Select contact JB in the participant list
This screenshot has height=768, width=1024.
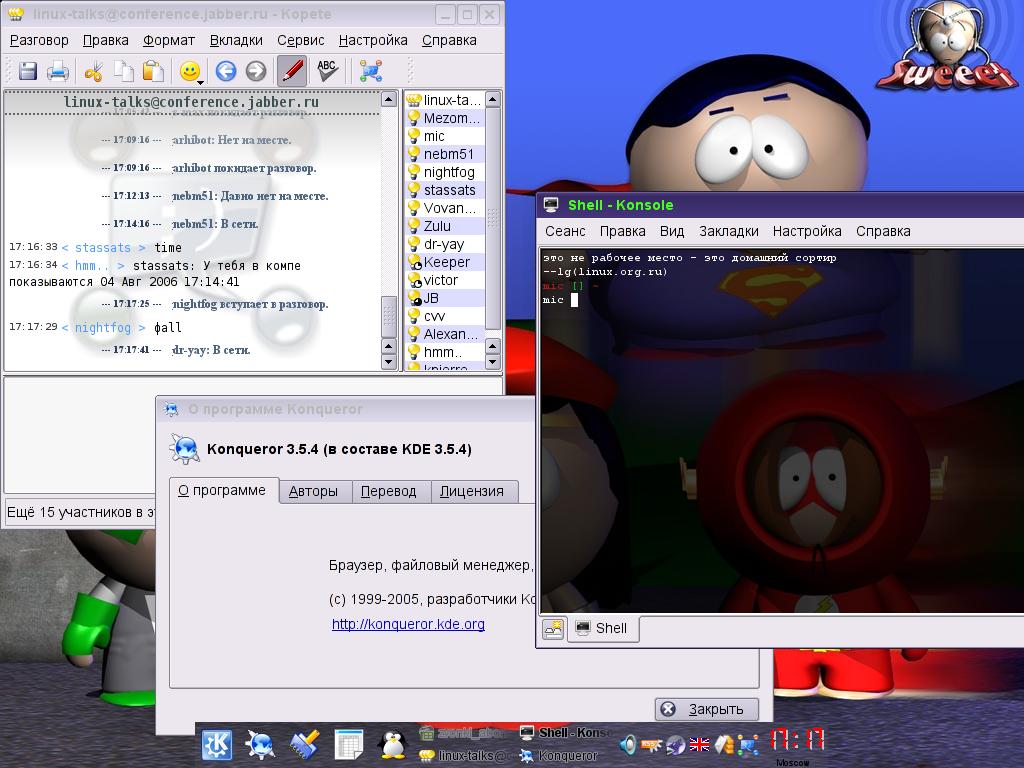[444, 298]
